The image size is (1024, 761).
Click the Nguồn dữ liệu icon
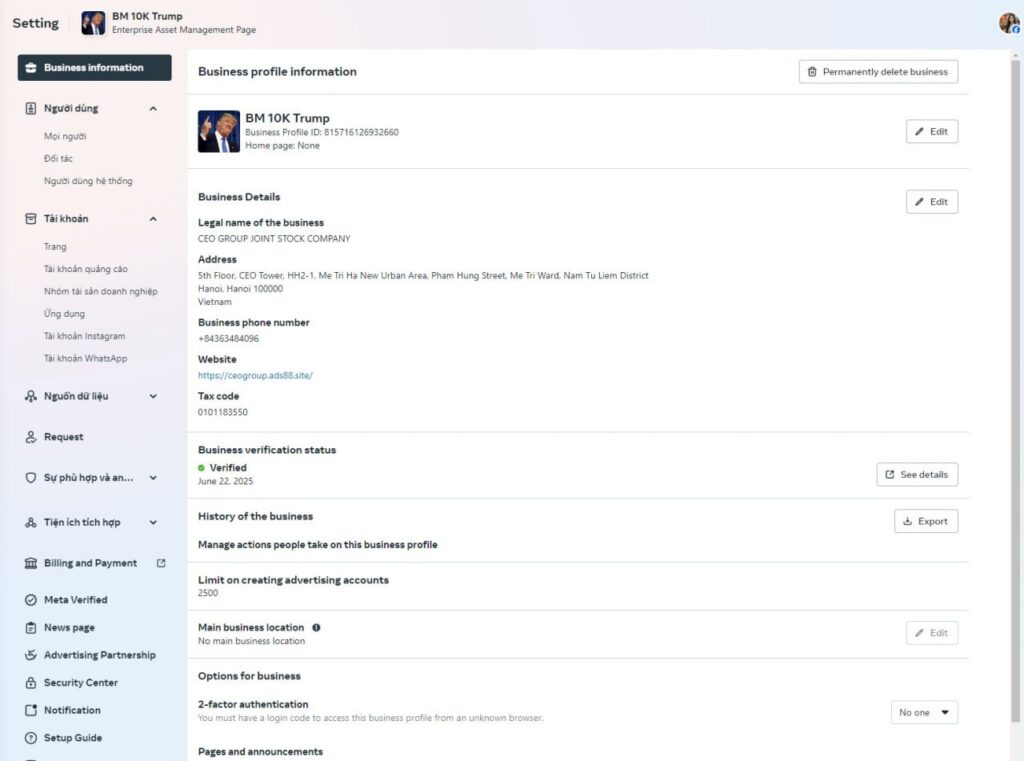point(31,396)
